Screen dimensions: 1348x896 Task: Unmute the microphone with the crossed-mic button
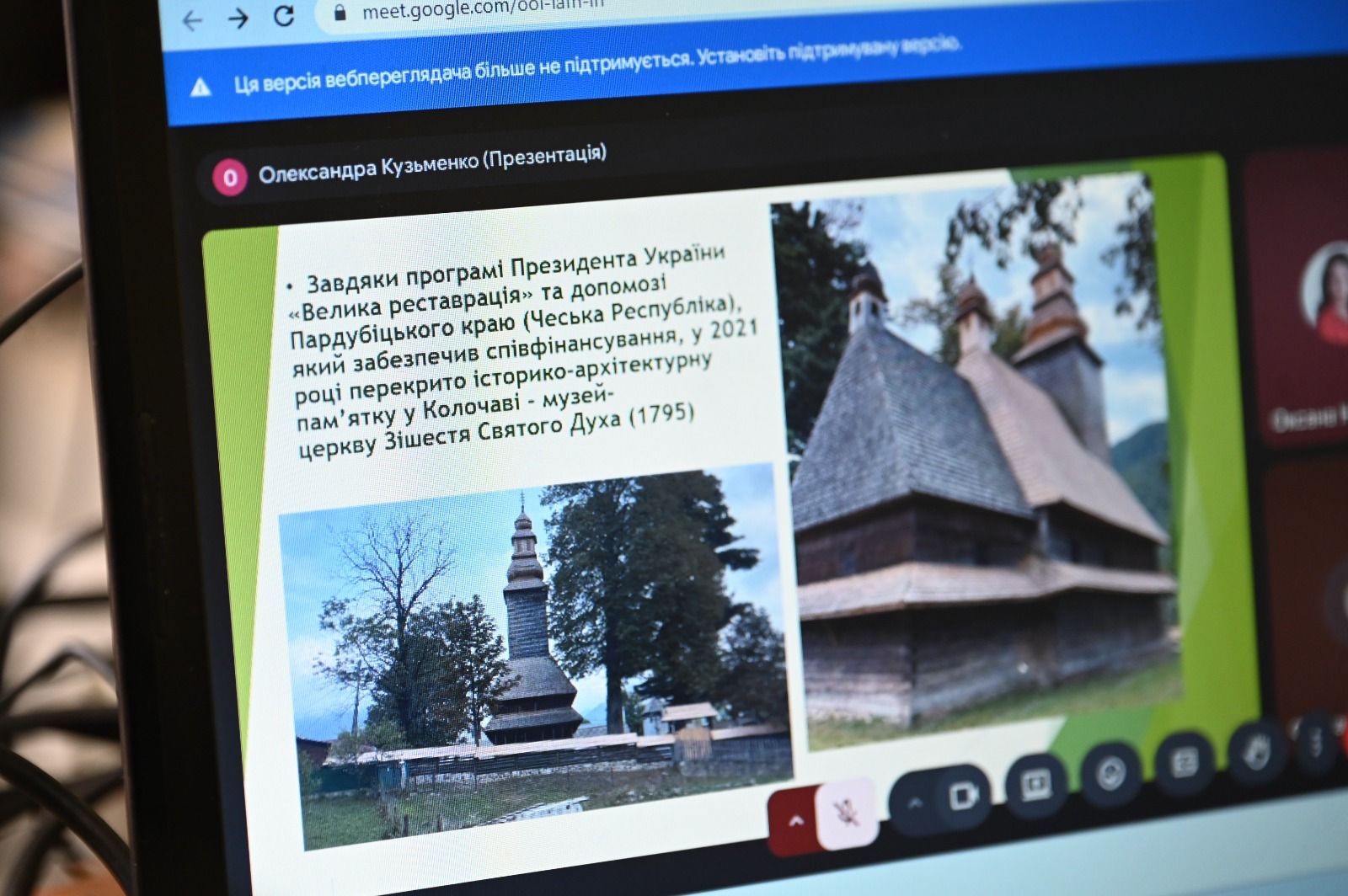[x=847, y=812]
